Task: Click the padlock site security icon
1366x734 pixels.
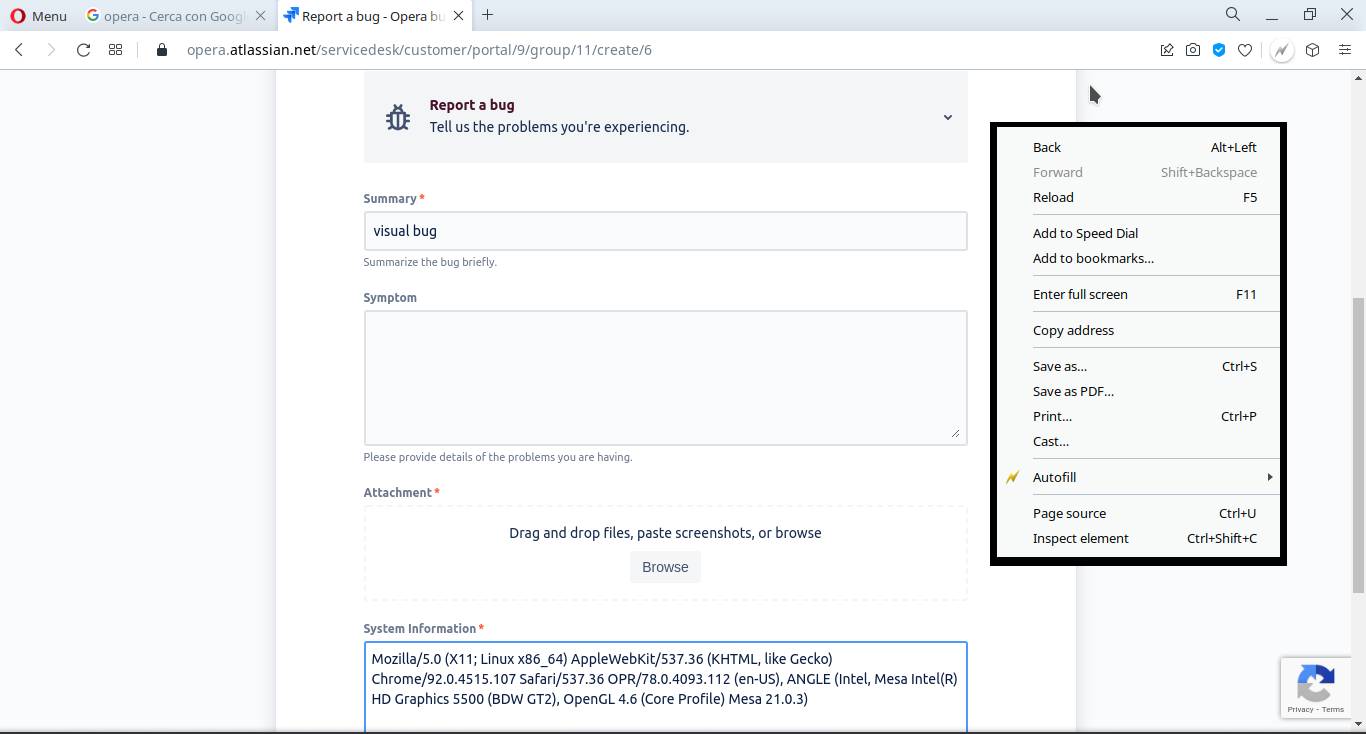Action: coord(162,50)
